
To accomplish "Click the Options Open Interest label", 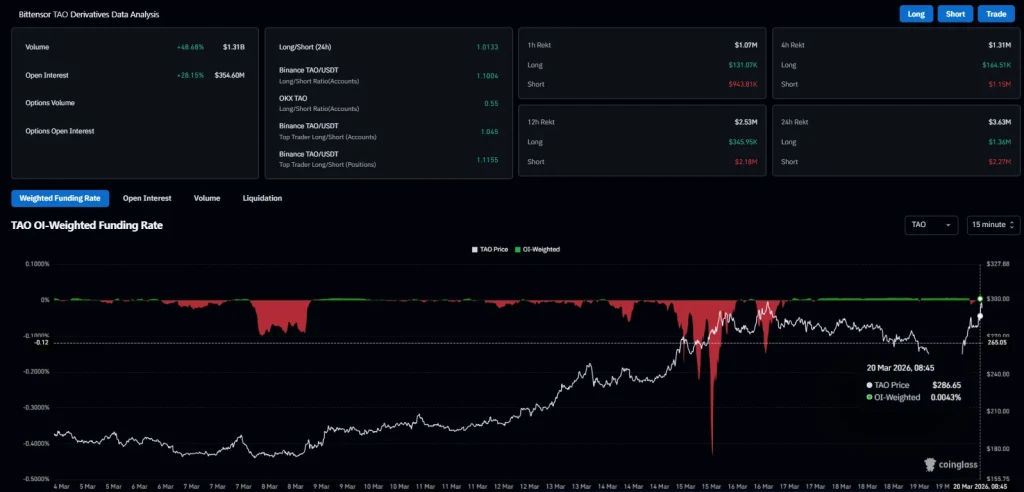I will (x=60, y=131).
